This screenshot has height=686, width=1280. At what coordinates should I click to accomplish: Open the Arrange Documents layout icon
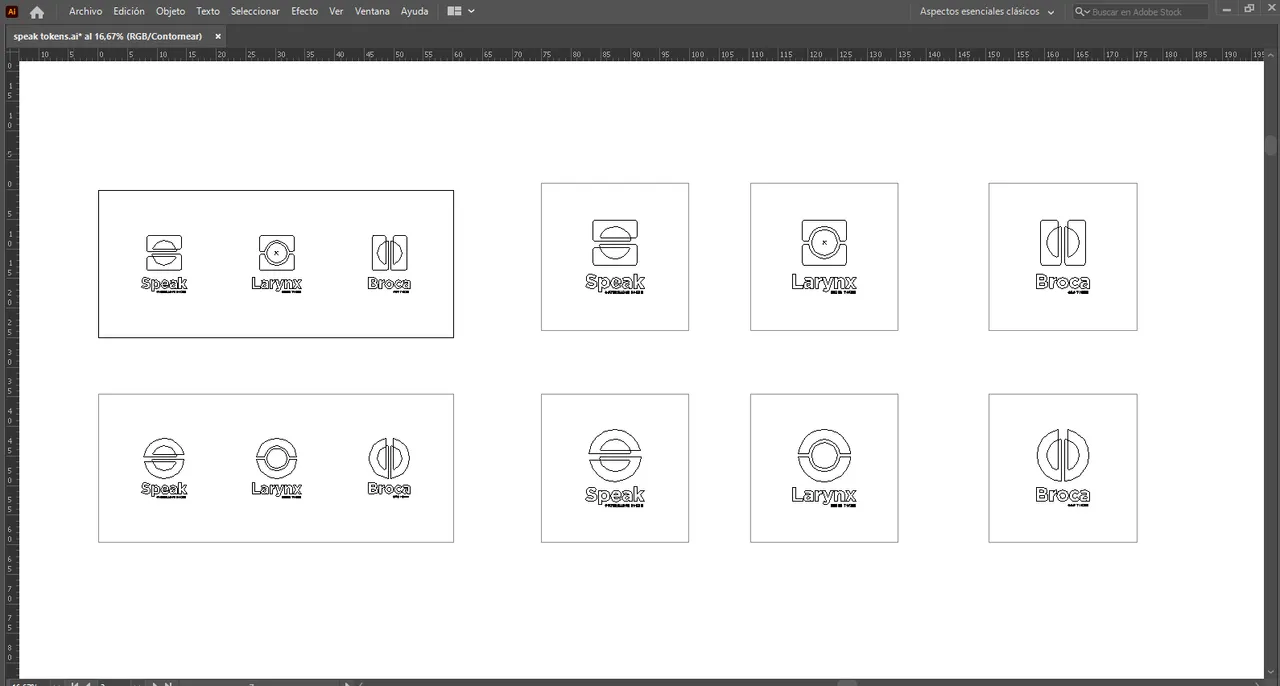pyautogui.click(x=454, y=11)
